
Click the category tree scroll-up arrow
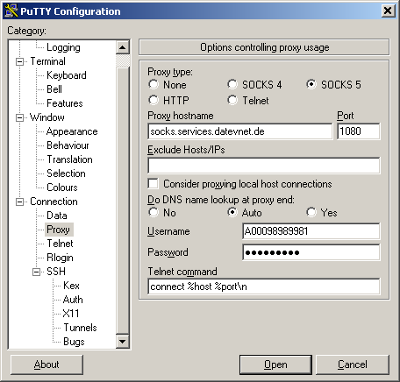[122, 47]
